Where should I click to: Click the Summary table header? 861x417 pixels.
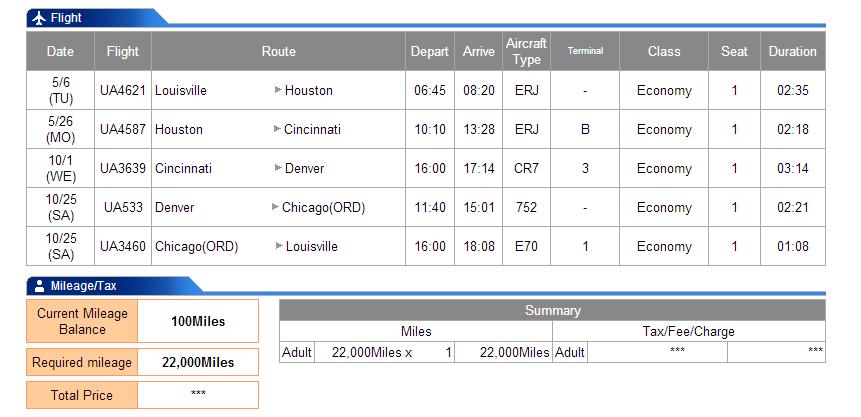552,310
